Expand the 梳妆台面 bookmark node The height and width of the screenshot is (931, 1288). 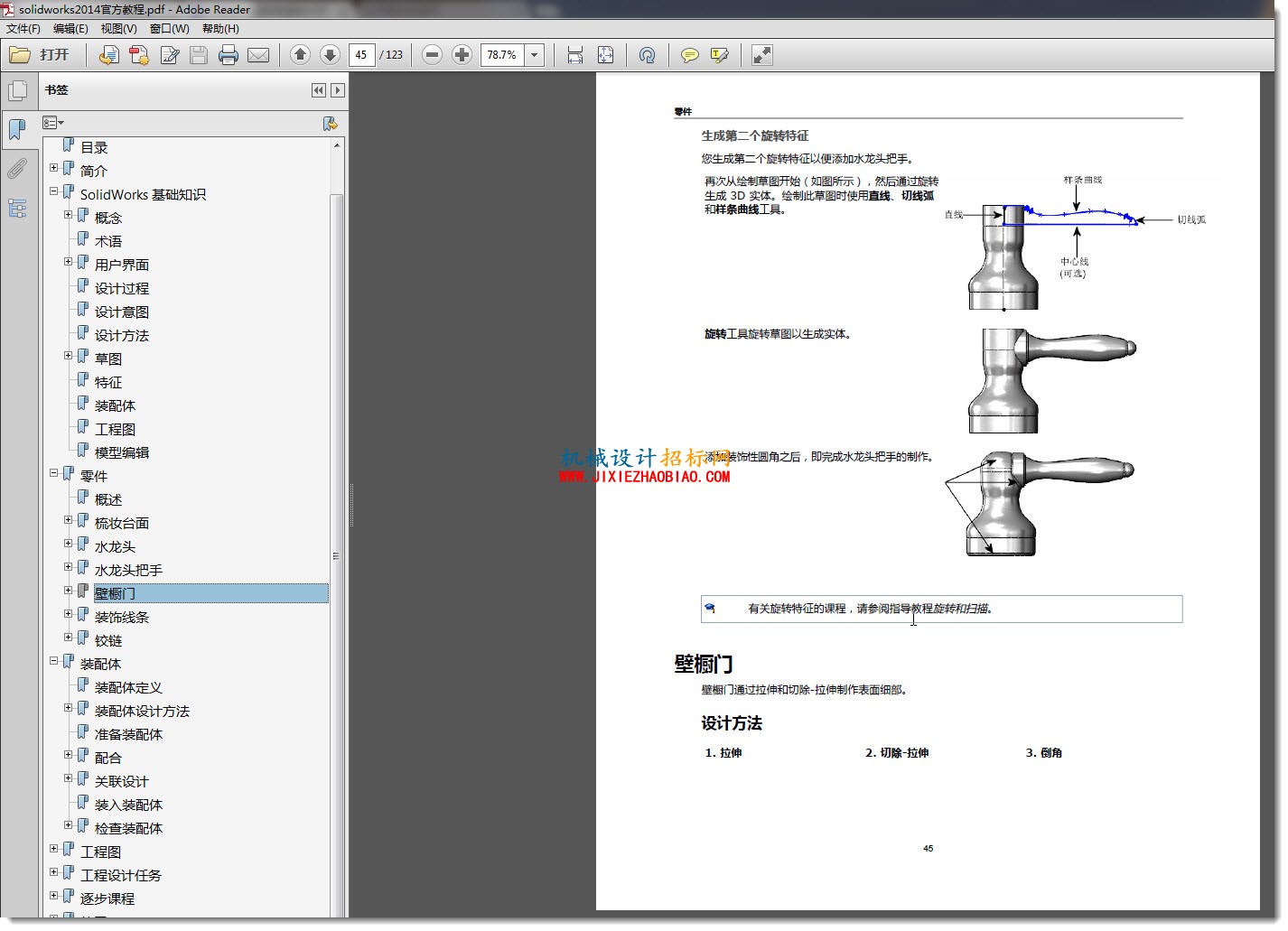tap(69, 520)
